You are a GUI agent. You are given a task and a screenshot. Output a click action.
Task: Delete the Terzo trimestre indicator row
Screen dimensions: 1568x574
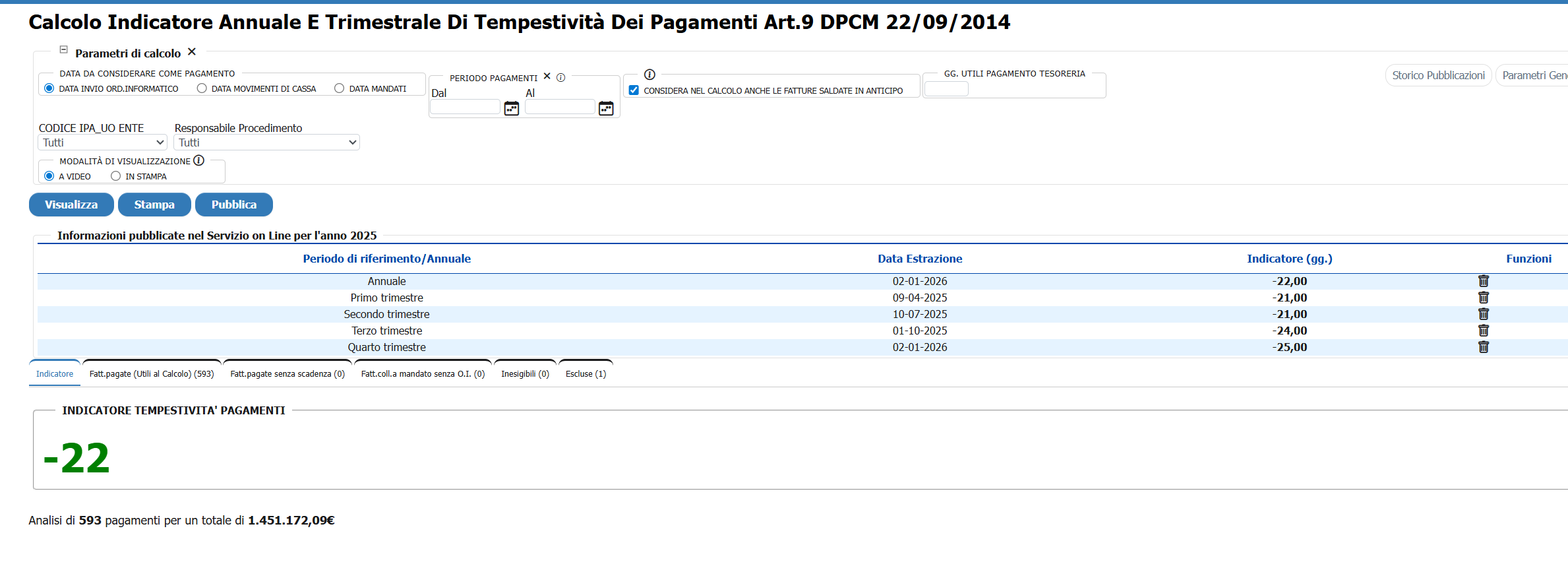coord(1483,331)
